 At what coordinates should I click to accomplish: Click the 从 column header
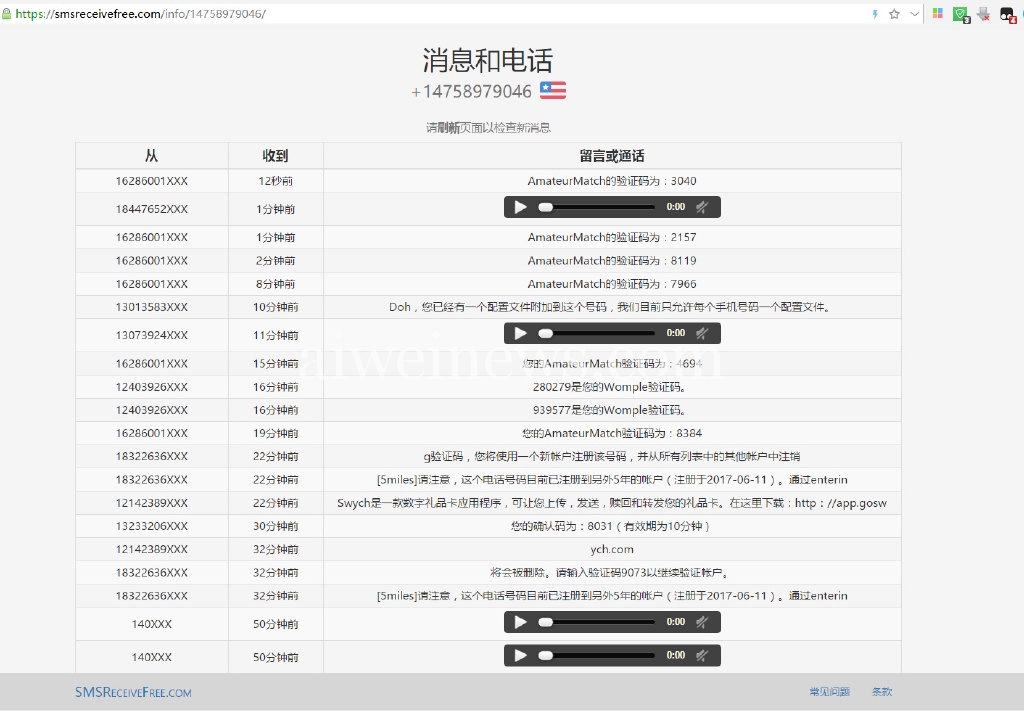(x=152, y=156)
